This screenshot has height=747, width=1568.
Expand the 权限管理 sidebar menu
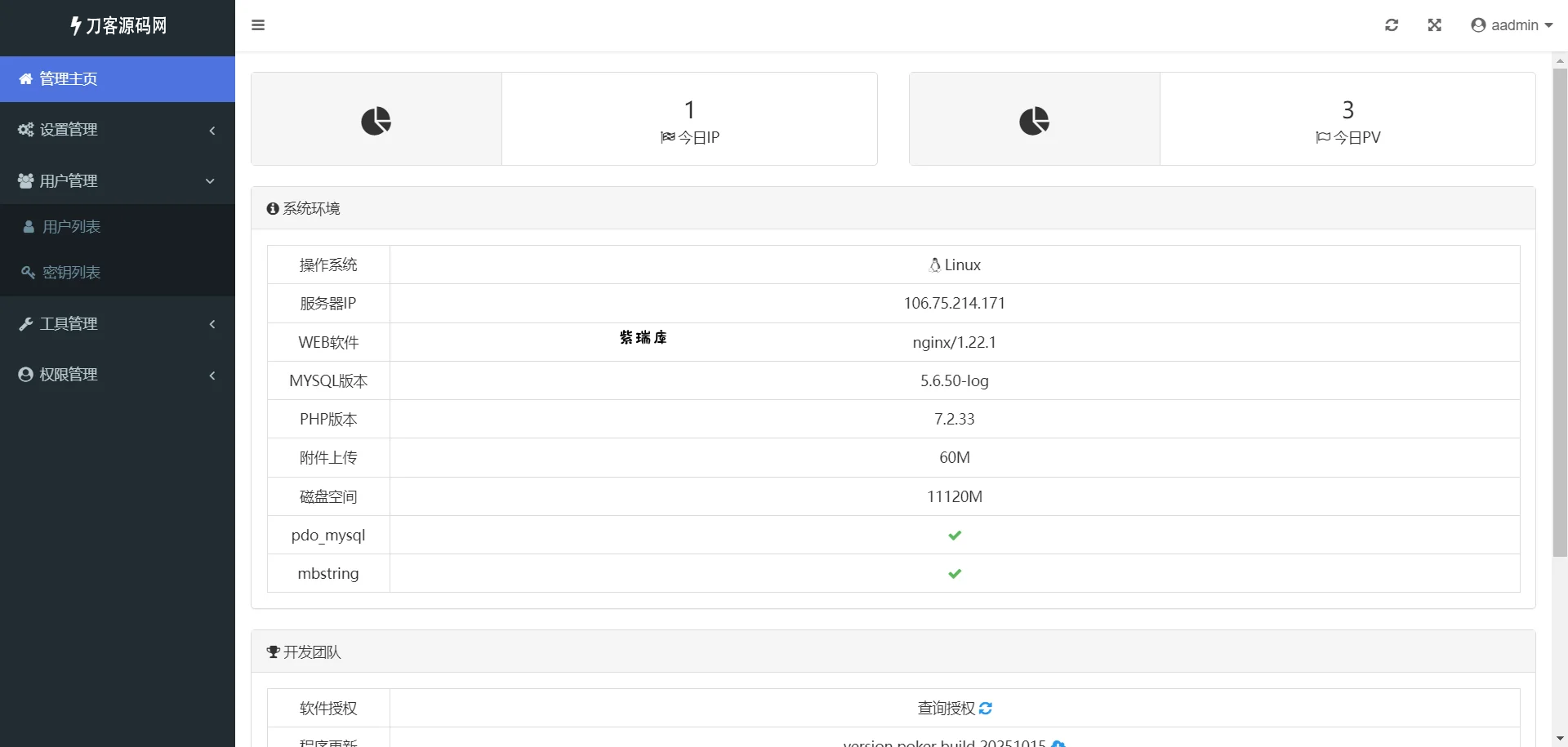pos(118,375)
